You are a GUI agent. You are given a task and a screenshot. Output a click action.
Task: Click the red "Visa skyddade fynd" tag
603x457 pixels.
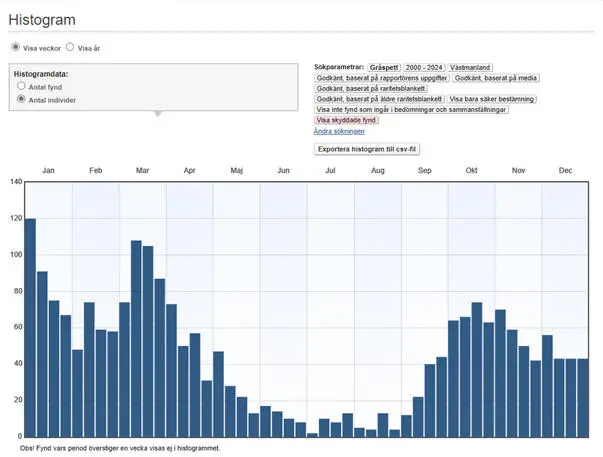347,120
